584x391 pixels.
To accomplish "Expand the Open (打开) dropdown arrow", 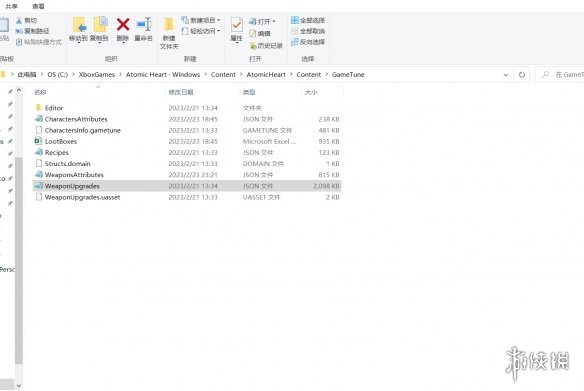I will 274,22.
